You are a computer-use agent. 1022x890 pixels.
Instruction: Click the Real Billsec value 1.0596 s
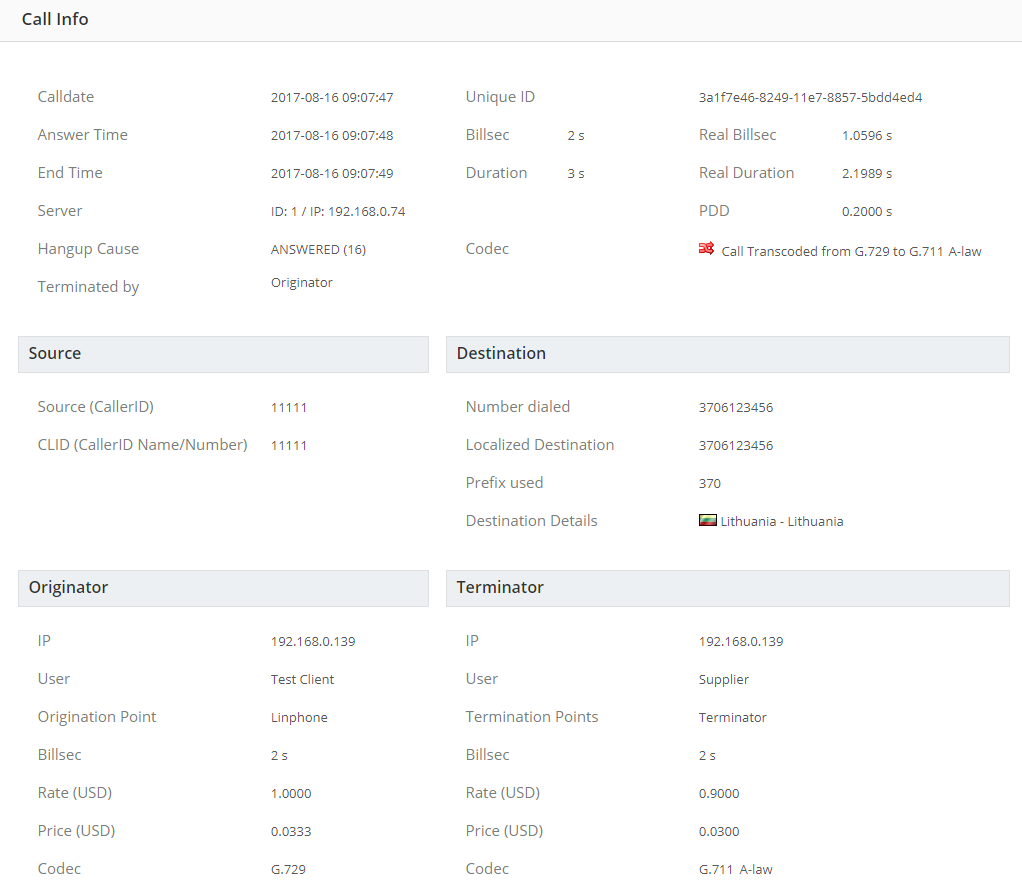867,136
